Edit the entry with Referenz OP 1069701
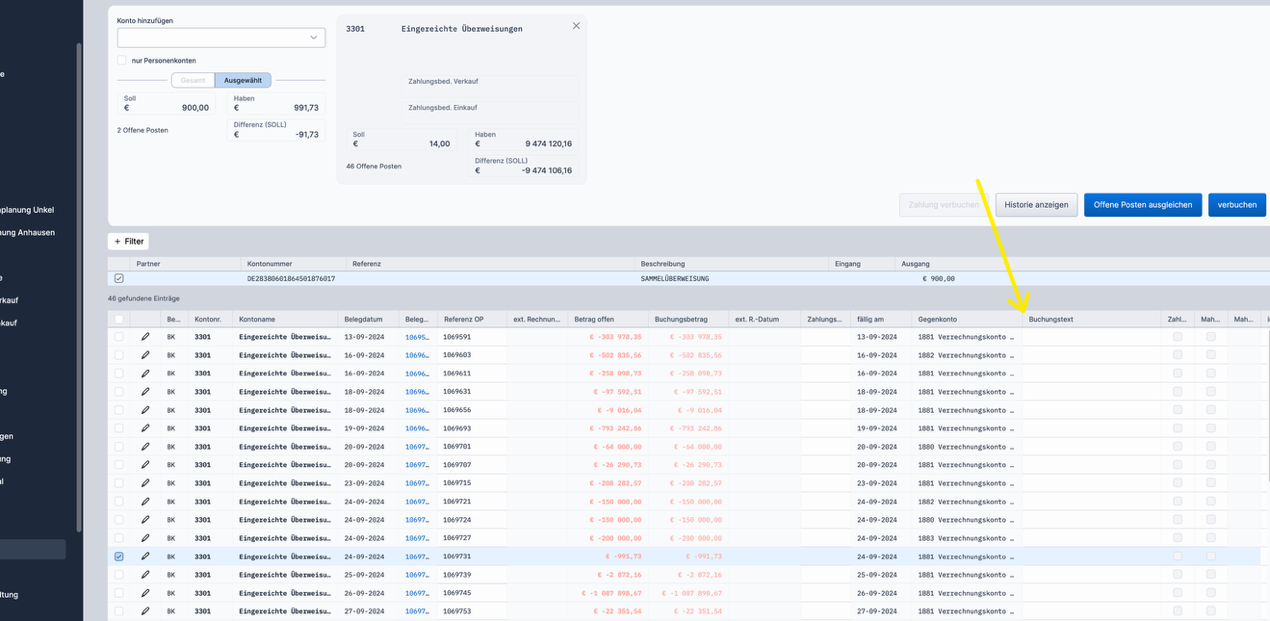The width and height of the screenshot is (1270, 621). (x=145, y=447)
